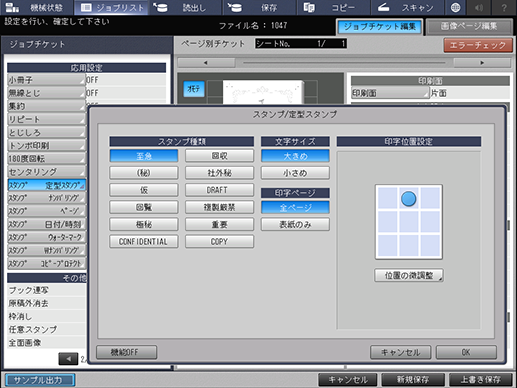This screenshot has width=517, height=388.
Task: Choose 全ページ all pages option
Action: pyautogui.click(x=295, y=207)
